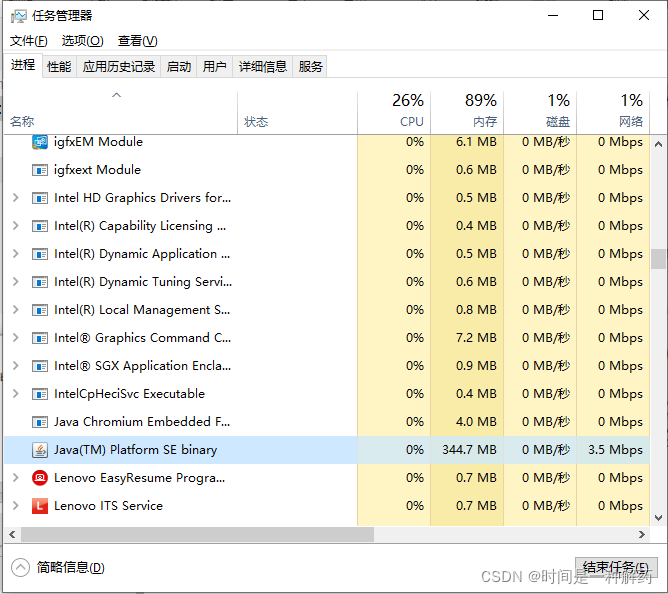The height and width of the screenshot is (594, 668).
Task: Click the Intel(R) Dynamic Tuning Service icon
Action: (40, 282)
